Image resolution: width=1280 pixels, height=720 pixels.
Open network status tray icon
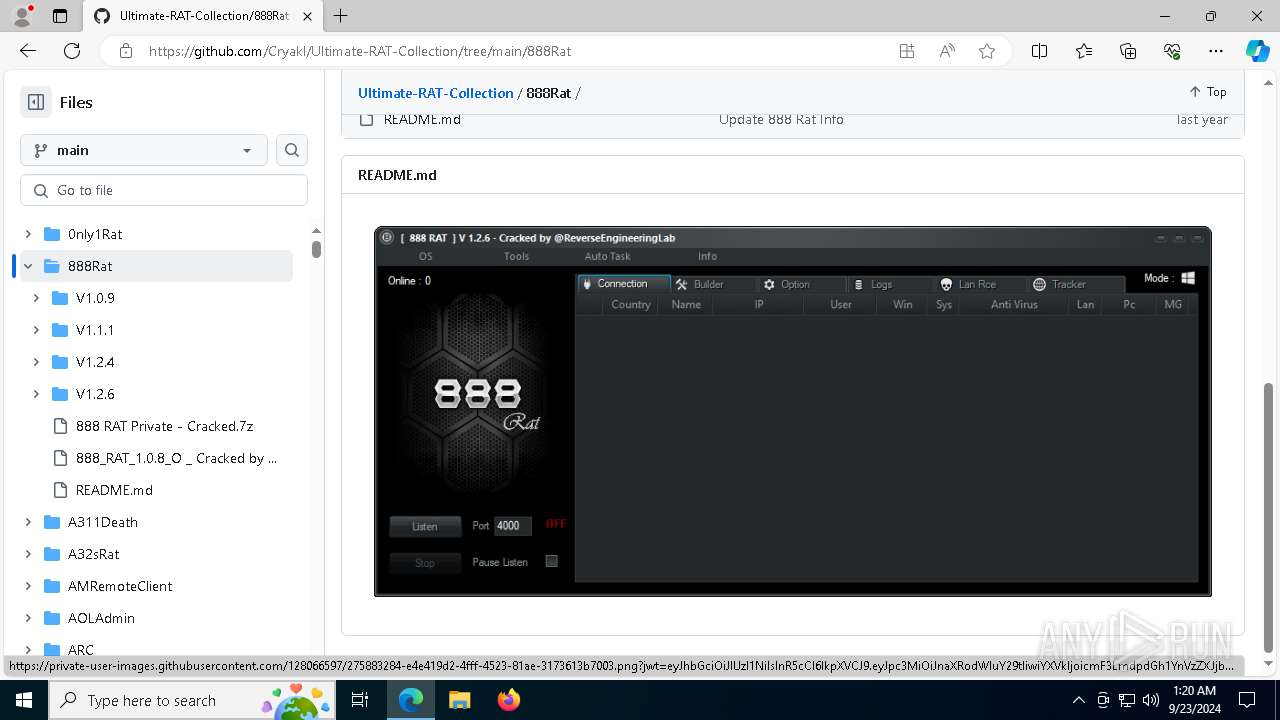(x=1127, y=700)
